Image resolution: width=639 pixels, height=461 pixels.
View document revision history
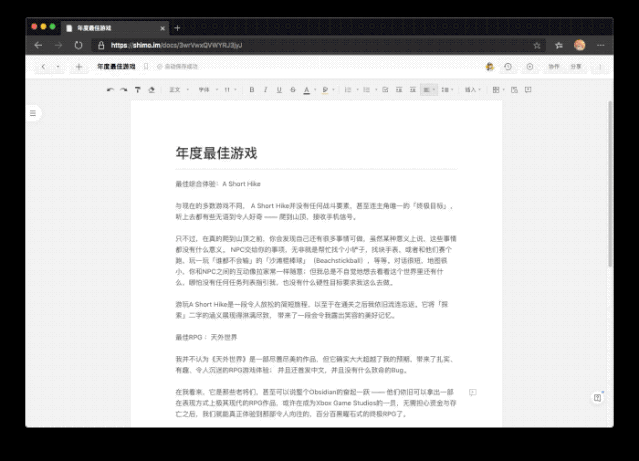[508, 66]
